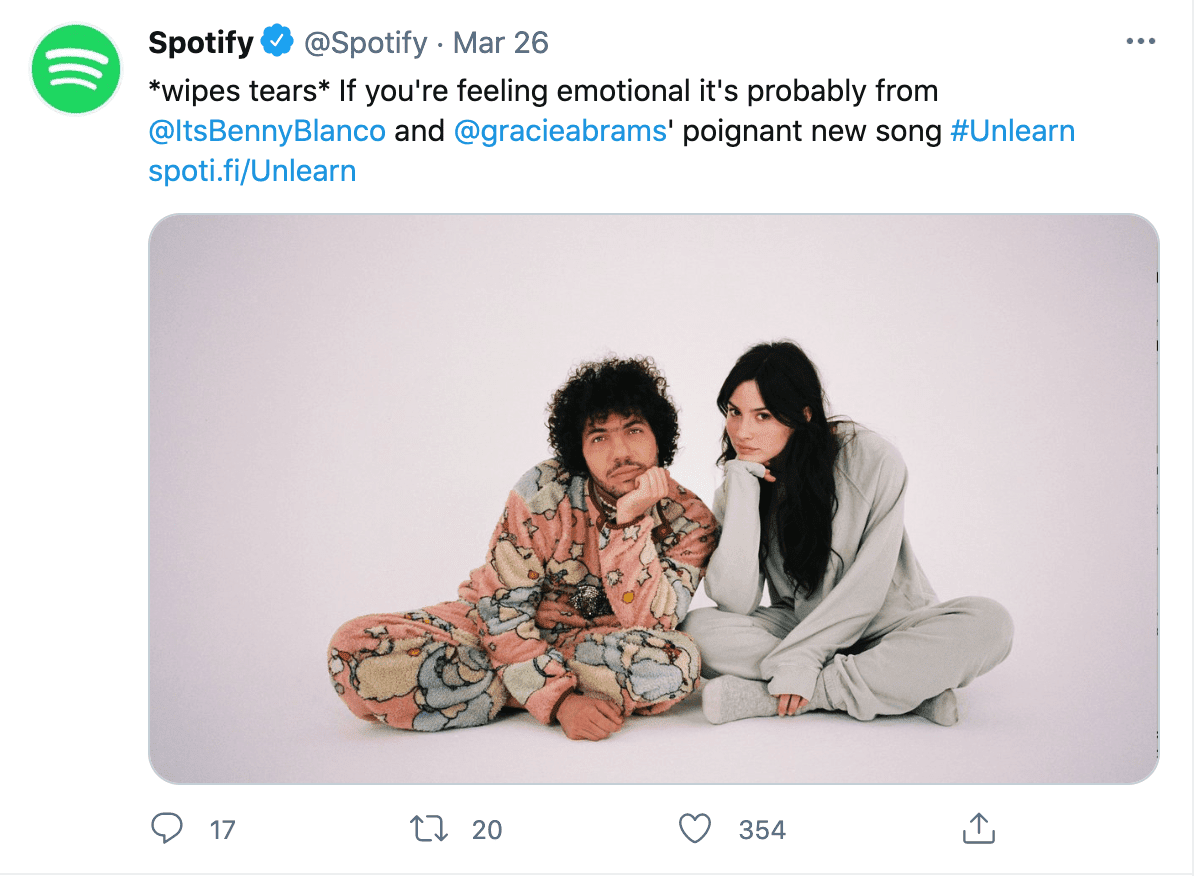Retweet using the arrows icon

click(429, 828)
